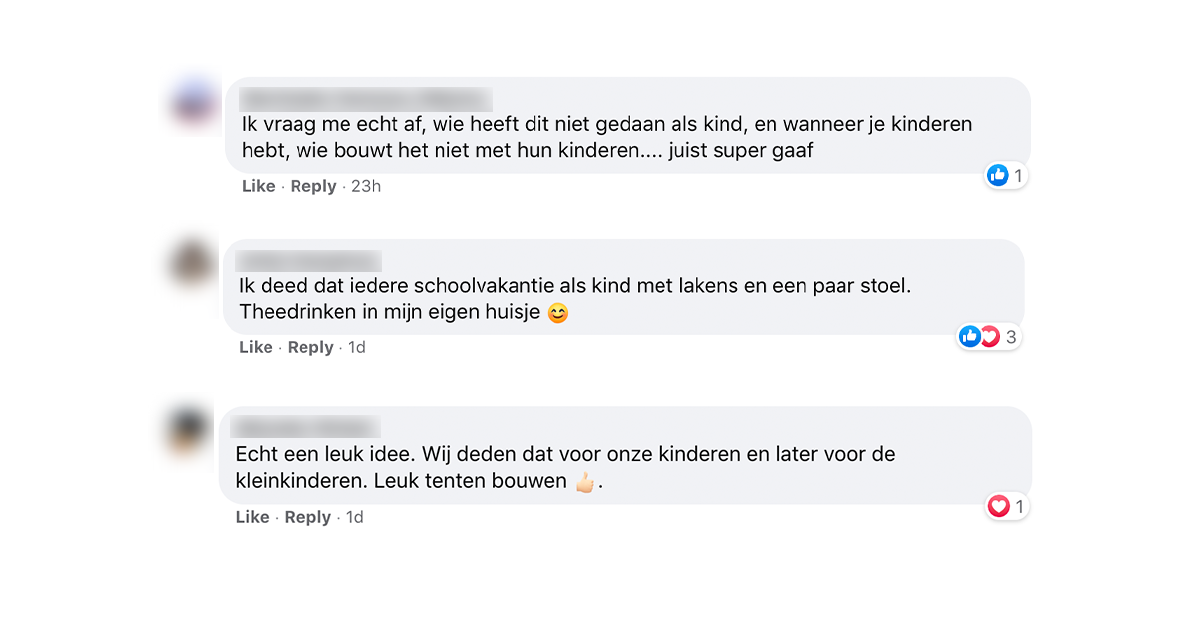Image resolution: width=1200 pixels, height=628 pixels.
Task: Like the 'Ik vraag me echt af' comment
Action: [x=258, y=186]
